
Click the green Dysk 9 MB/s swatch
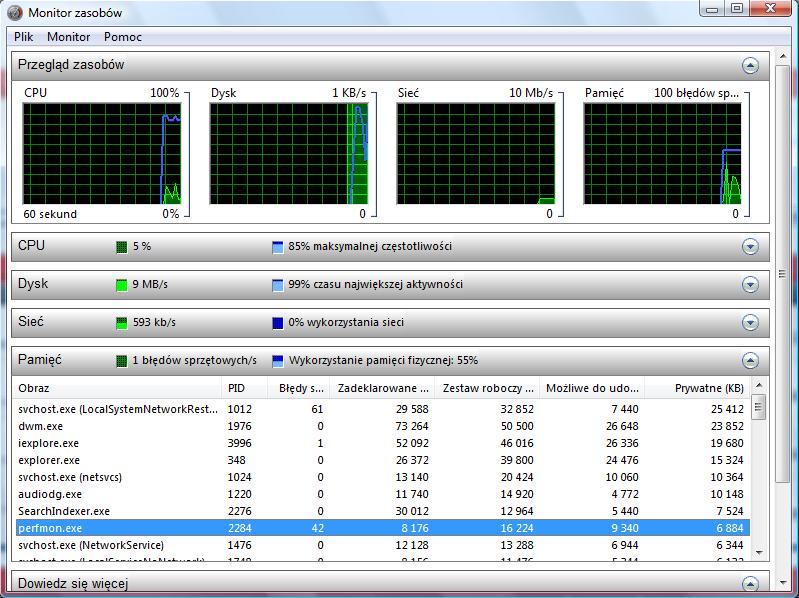pyautogui.click(x=121, y=285)
